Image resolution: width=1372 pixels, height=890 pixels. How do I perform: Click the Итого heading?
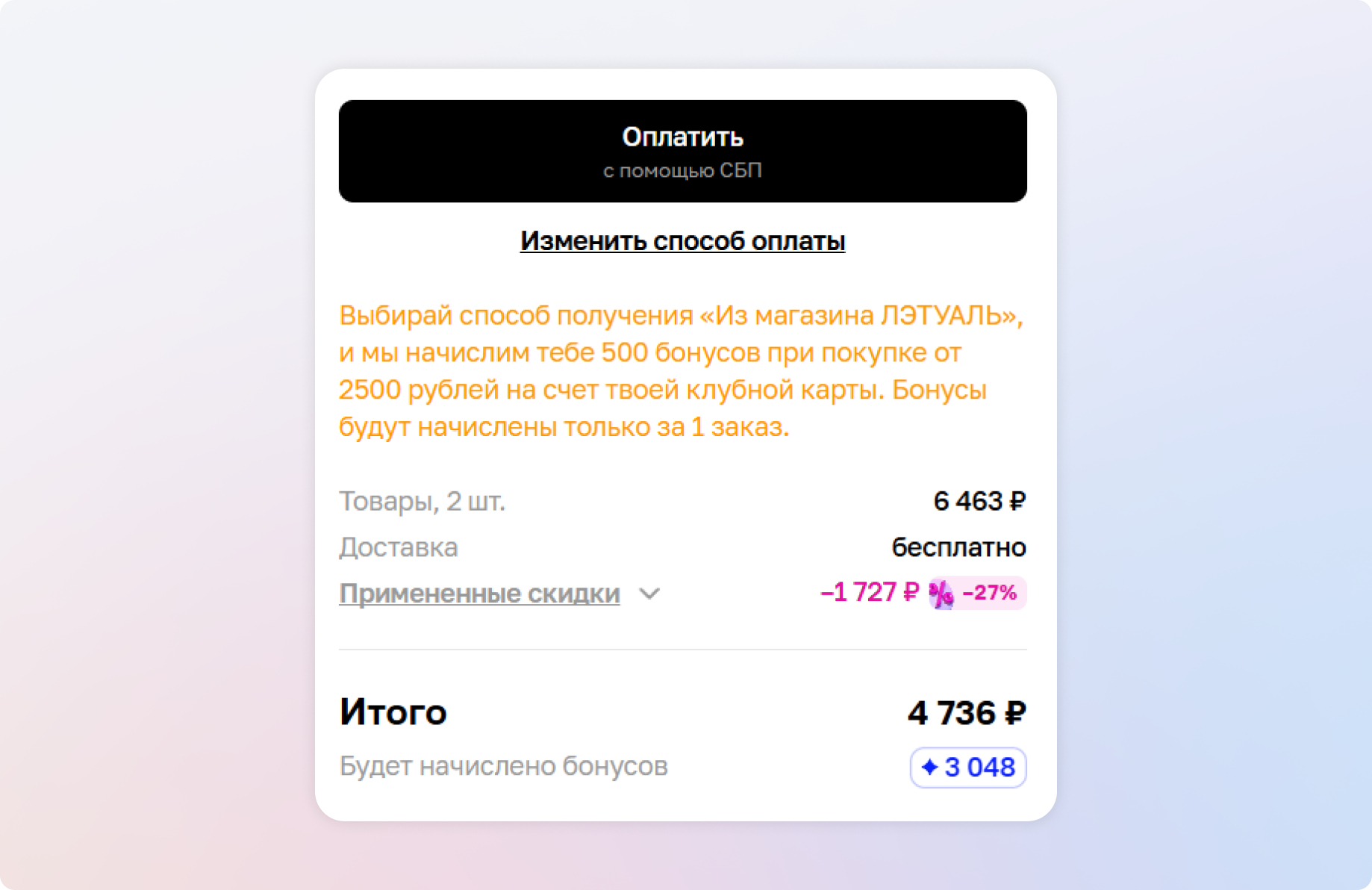click(393, 712)
